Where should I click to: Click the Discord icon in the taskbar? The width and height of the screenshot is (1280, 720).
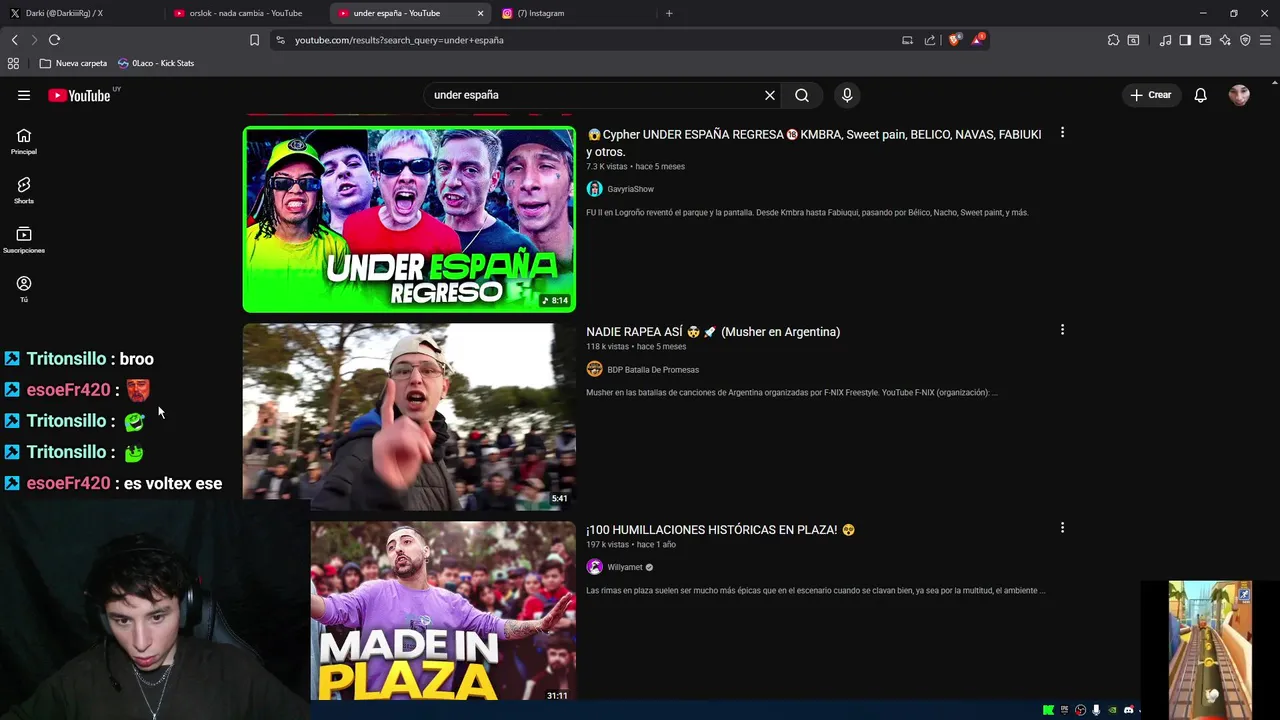(x=1128, y=710)
